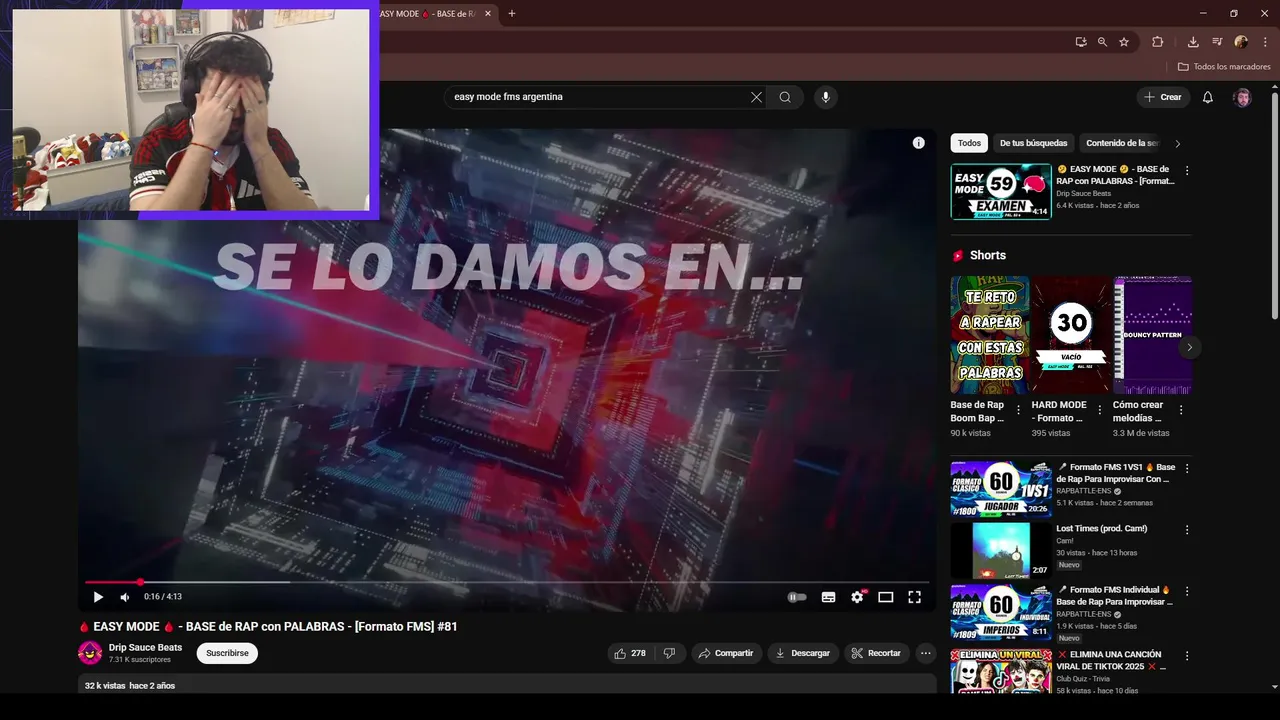This screenshot has width=1280, height=720.
Task: Open zoom magnifier in address bar
Action: [x=1102, y=42]
